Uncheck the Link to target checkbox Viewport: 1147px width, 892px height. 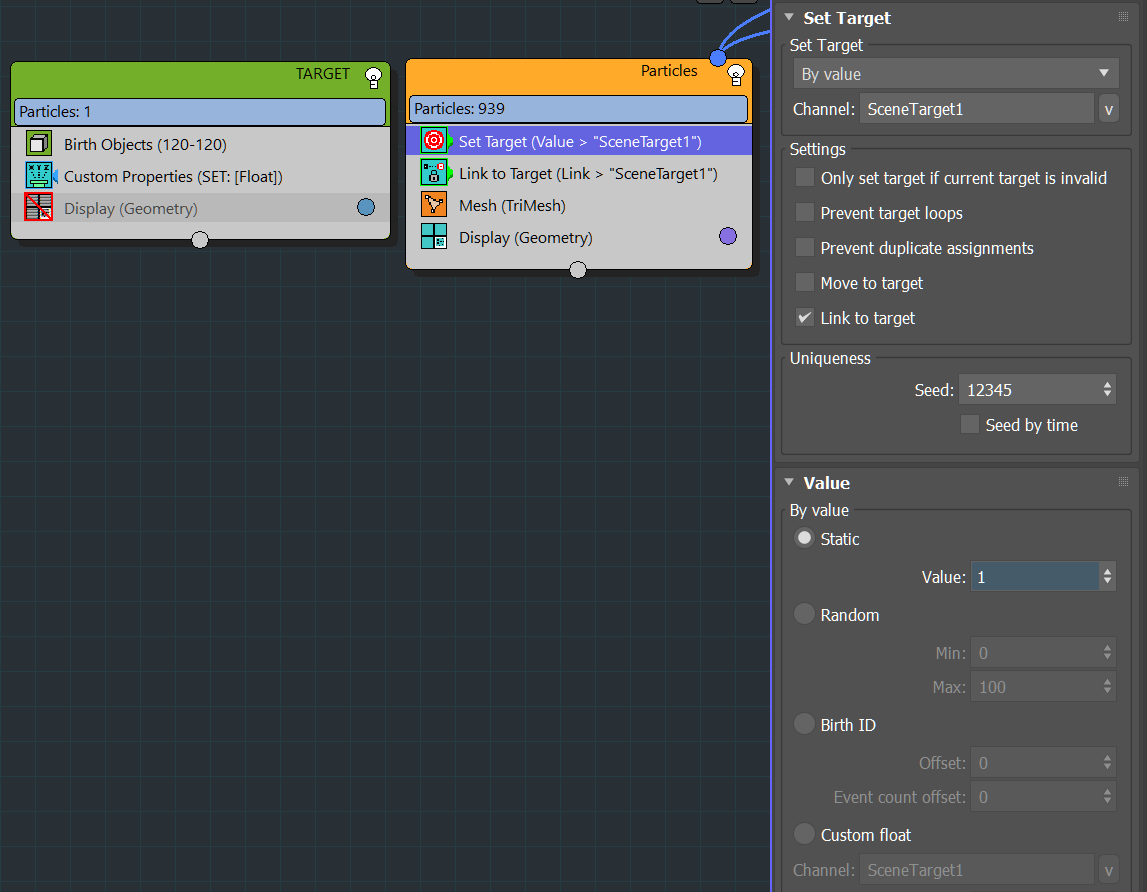[x=805, y=318]
